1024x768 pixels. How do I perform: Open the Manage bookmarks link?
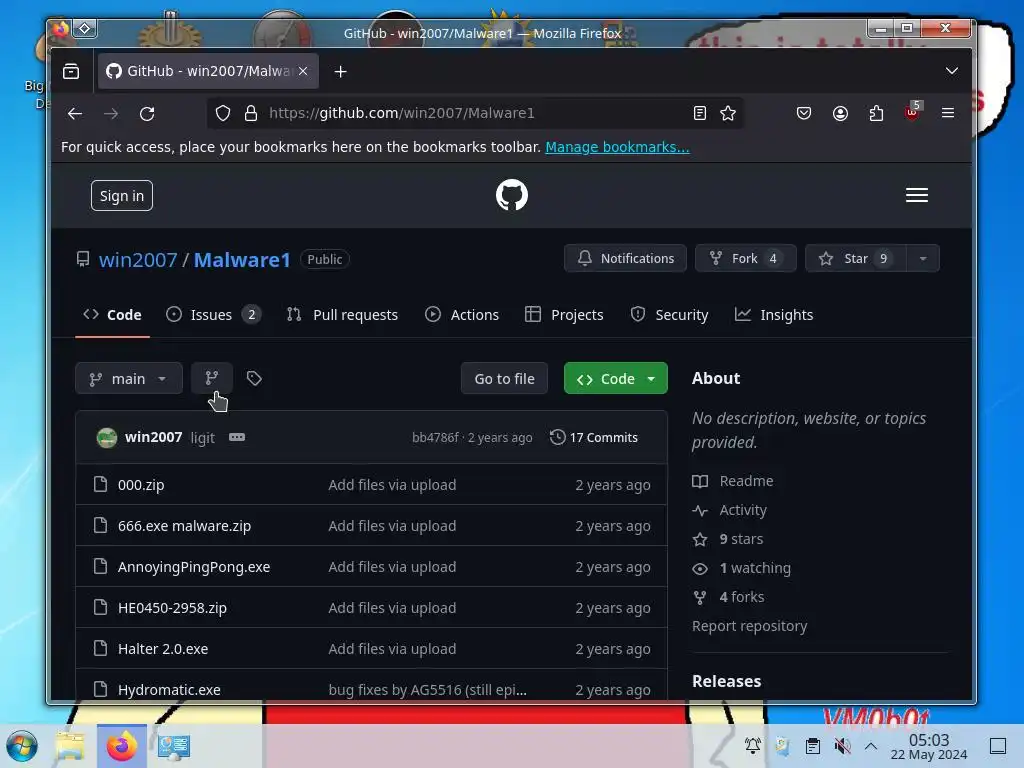pos(617,147)
